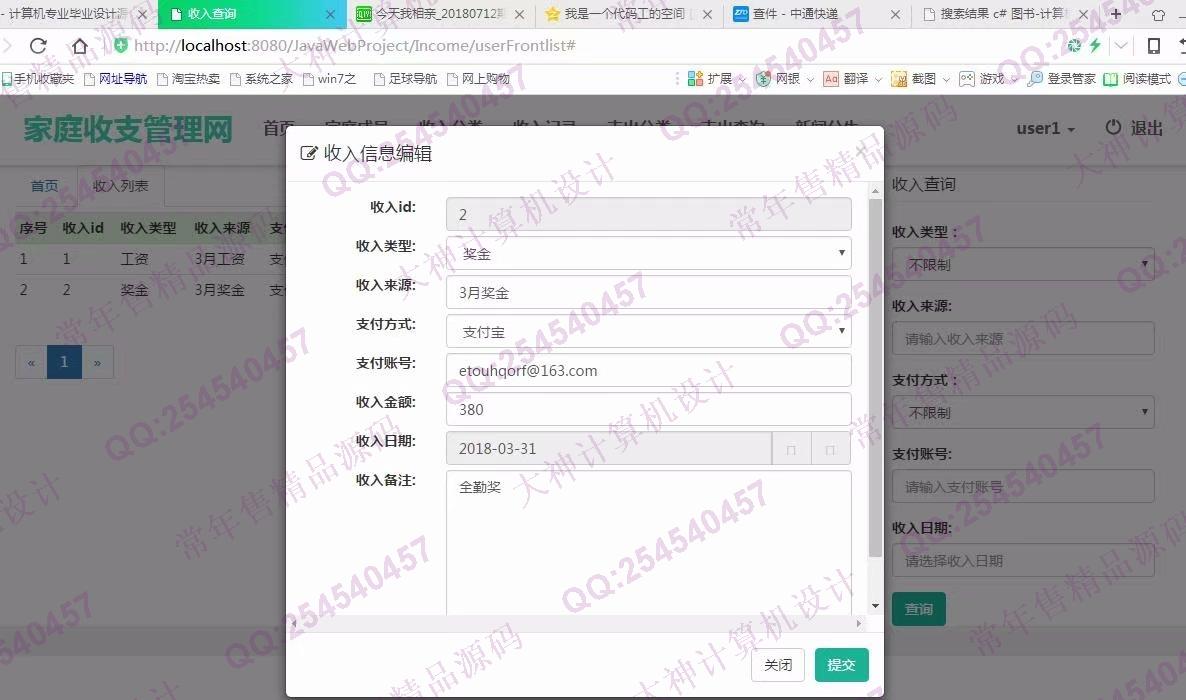The height and width of the screenshot is (700, 1186).
Task: Open the 扩展 extensions dropdown in bookmarks bar
Action: (x=712, y=78)
